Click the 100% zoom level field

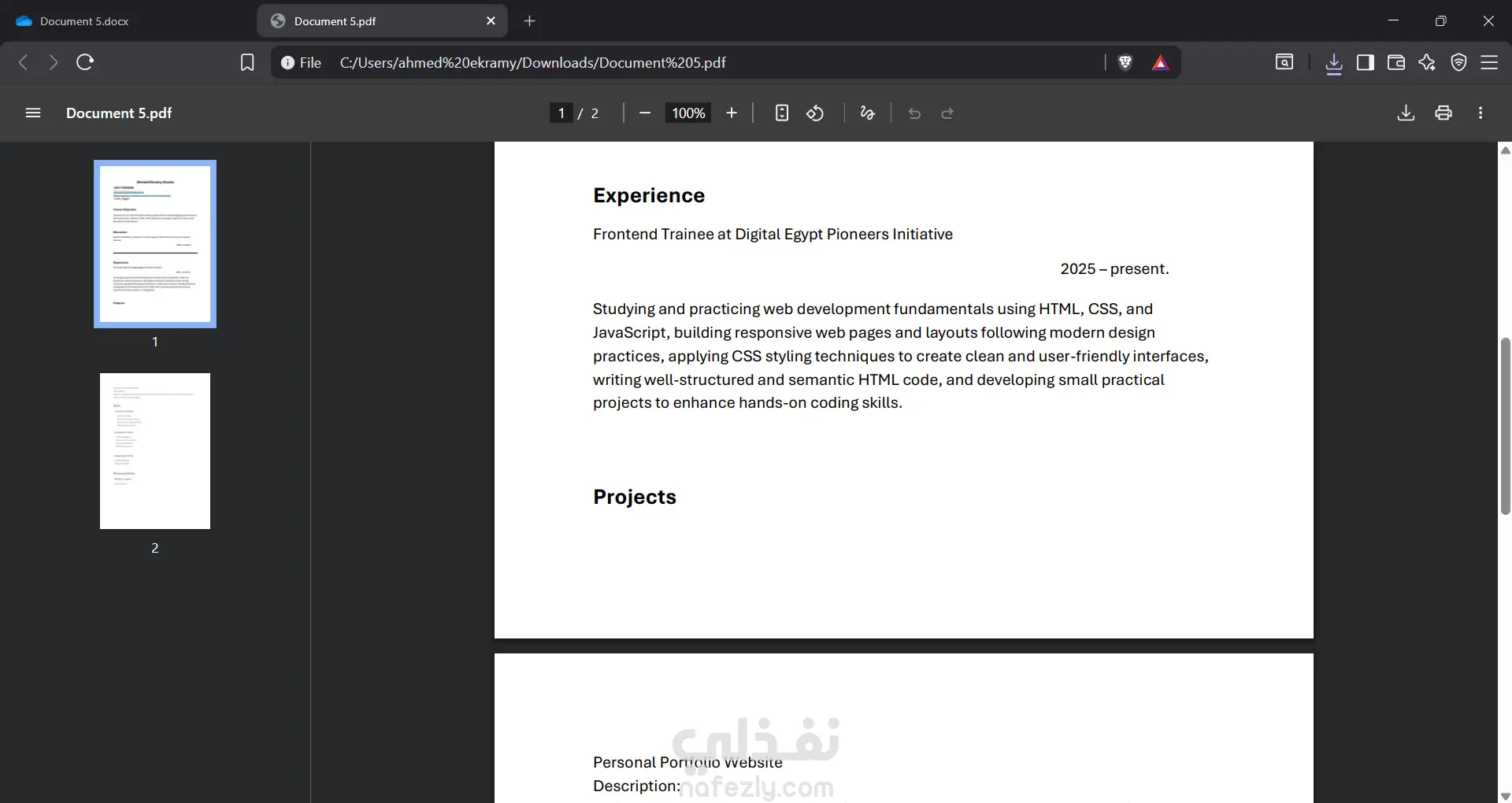point(688,113)
